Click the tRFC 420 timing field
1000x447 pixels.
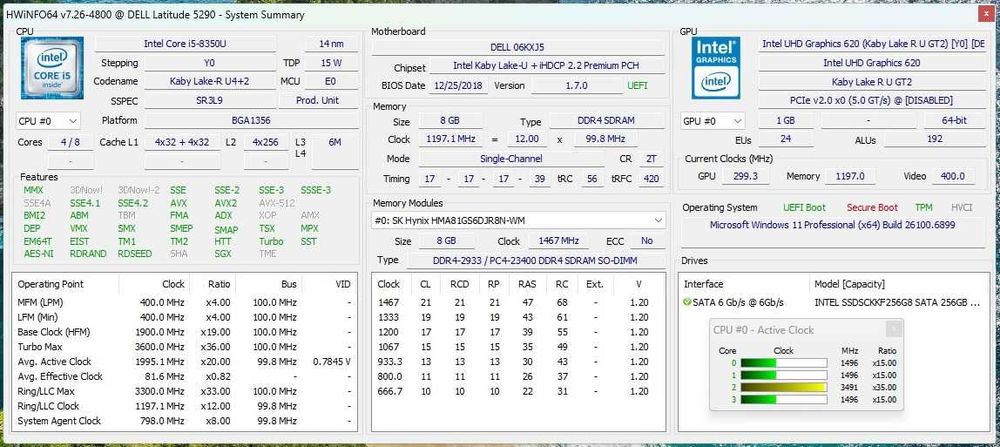[x=651, y=179]
